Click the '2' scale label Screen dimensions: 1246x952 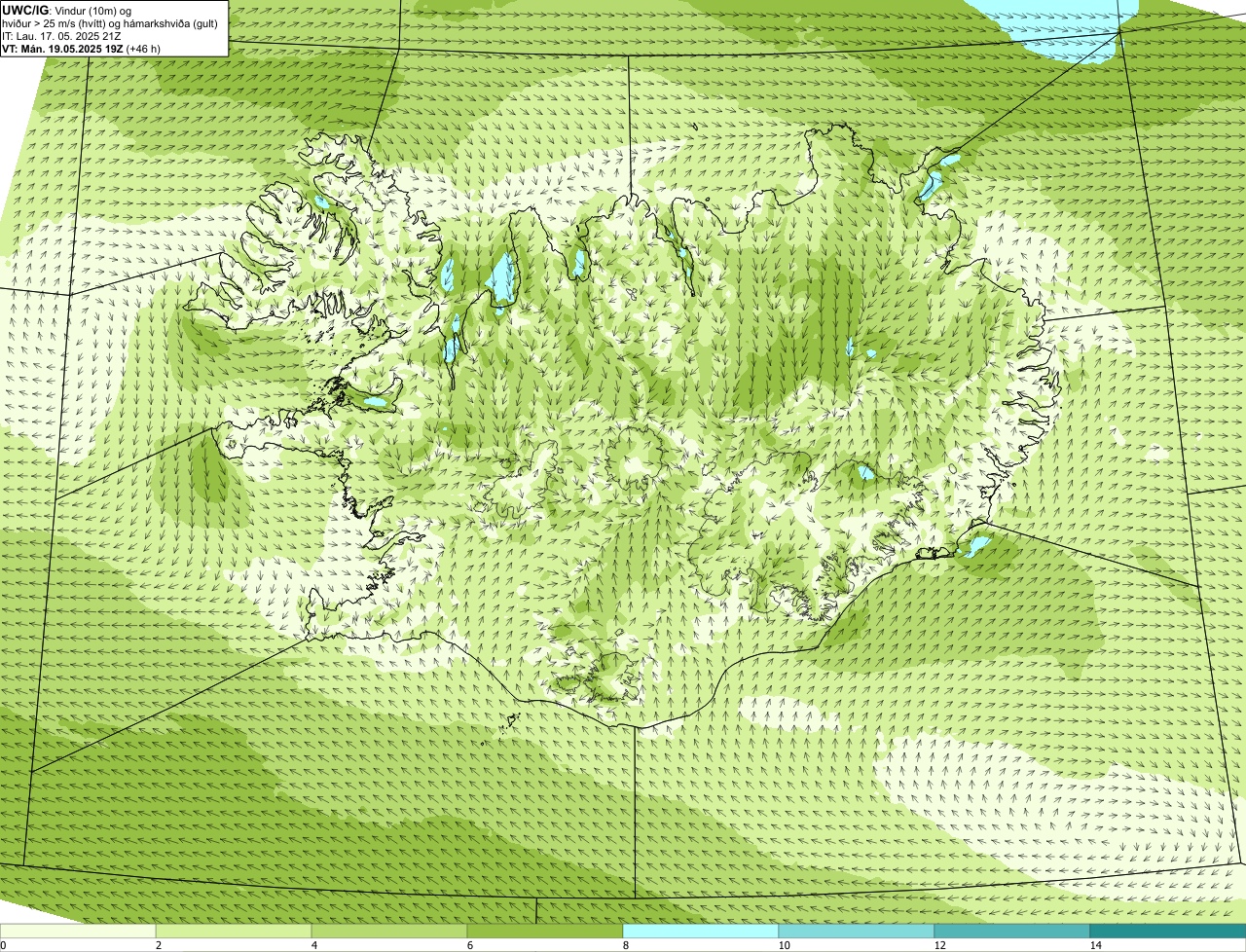tap(158, 945)
